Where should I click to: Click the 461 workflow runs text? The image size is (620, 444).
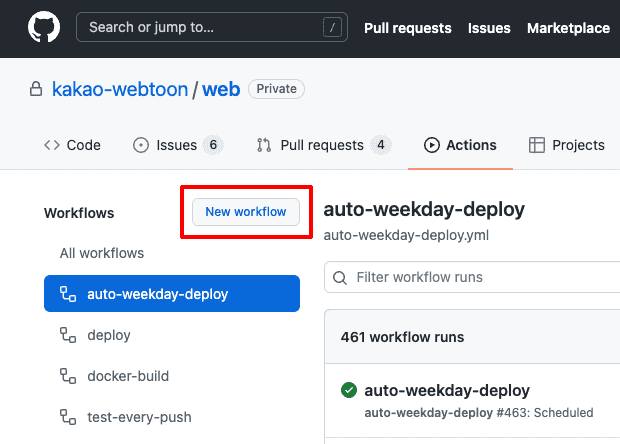402,337
